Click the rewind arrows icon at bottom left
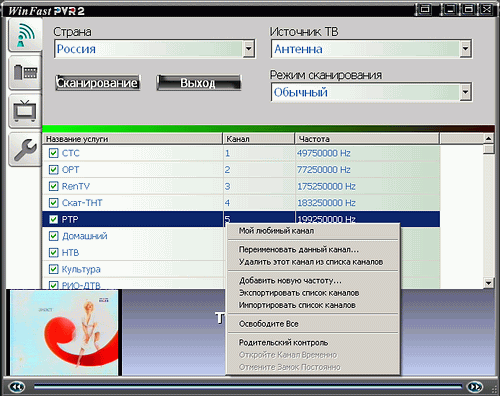The width and height of the screenshot is (500, 396). point(17,387)
